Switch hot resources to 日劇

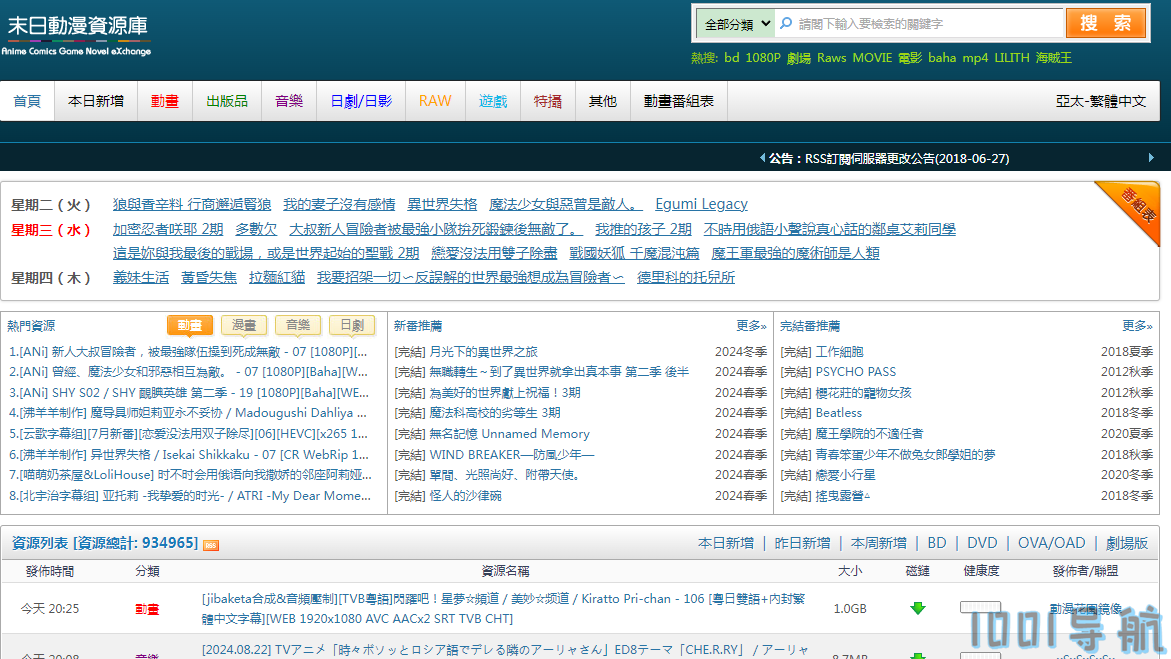tap(352, 325)
